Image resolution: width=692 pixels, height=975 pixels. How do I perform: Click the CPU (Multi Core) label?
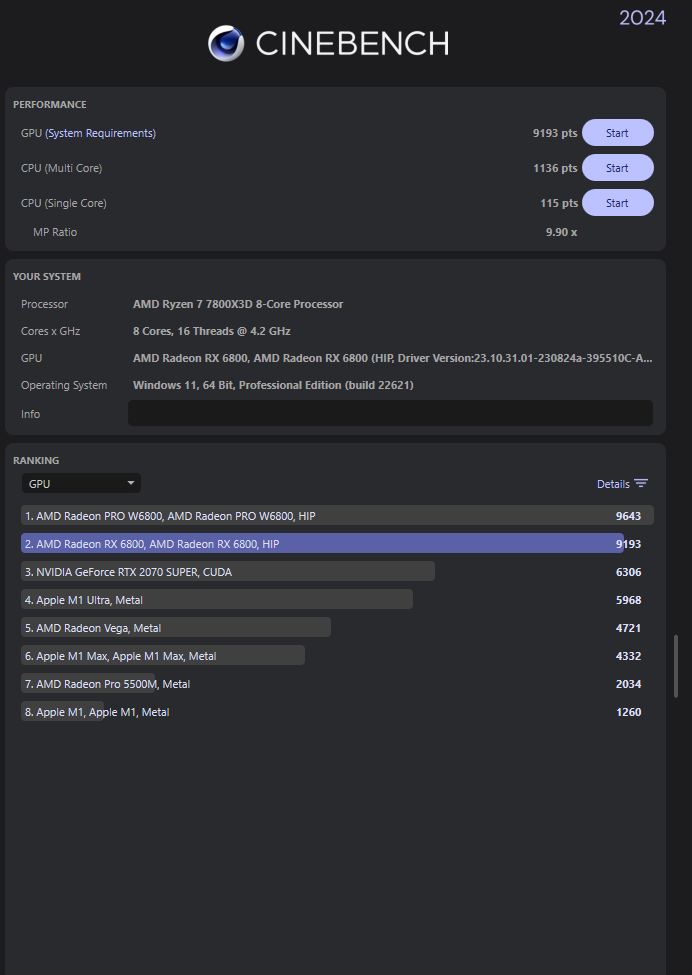[62, 168]
